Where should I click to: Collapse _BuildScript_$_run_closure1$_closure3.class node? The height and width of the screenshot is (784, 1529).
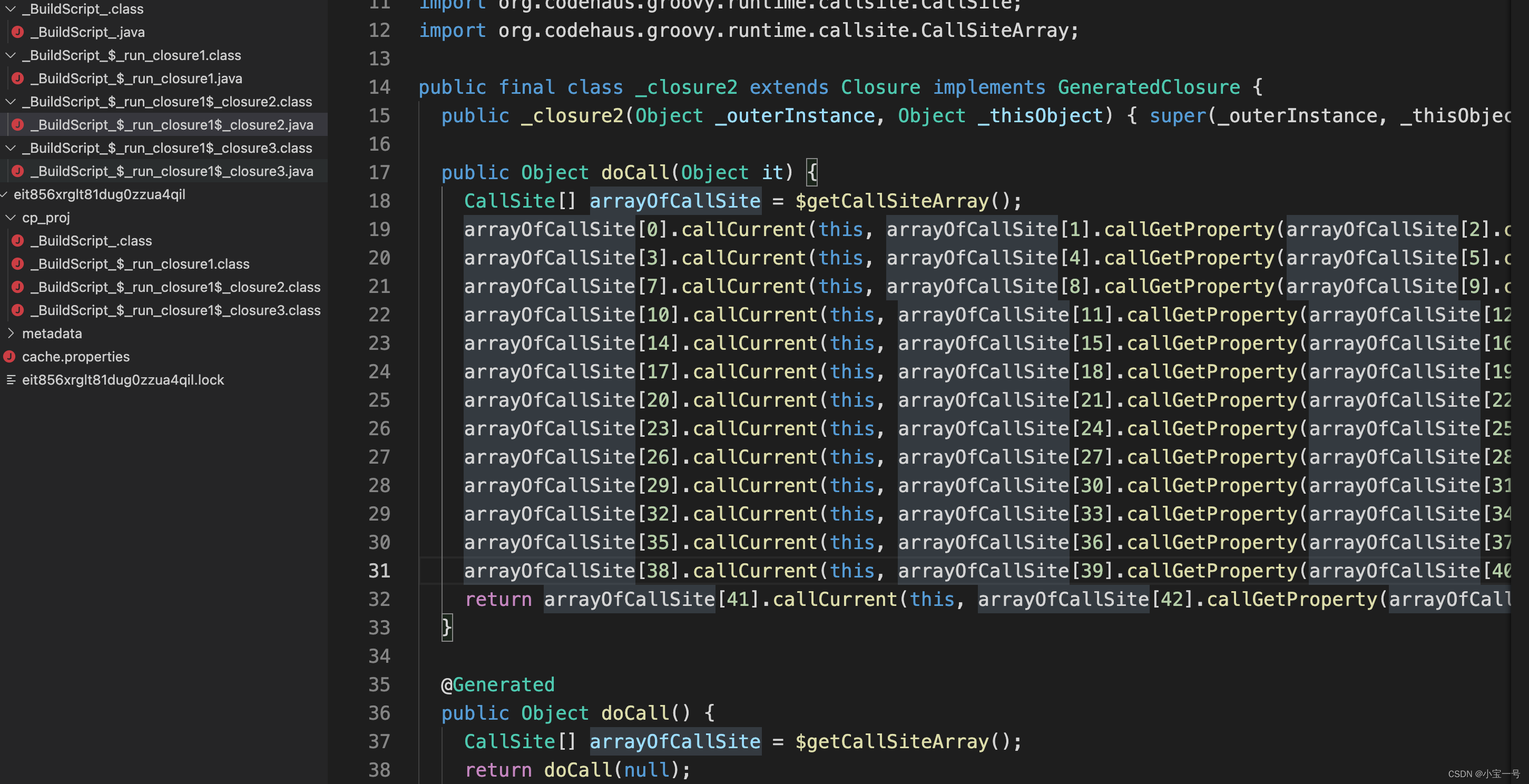11,148
